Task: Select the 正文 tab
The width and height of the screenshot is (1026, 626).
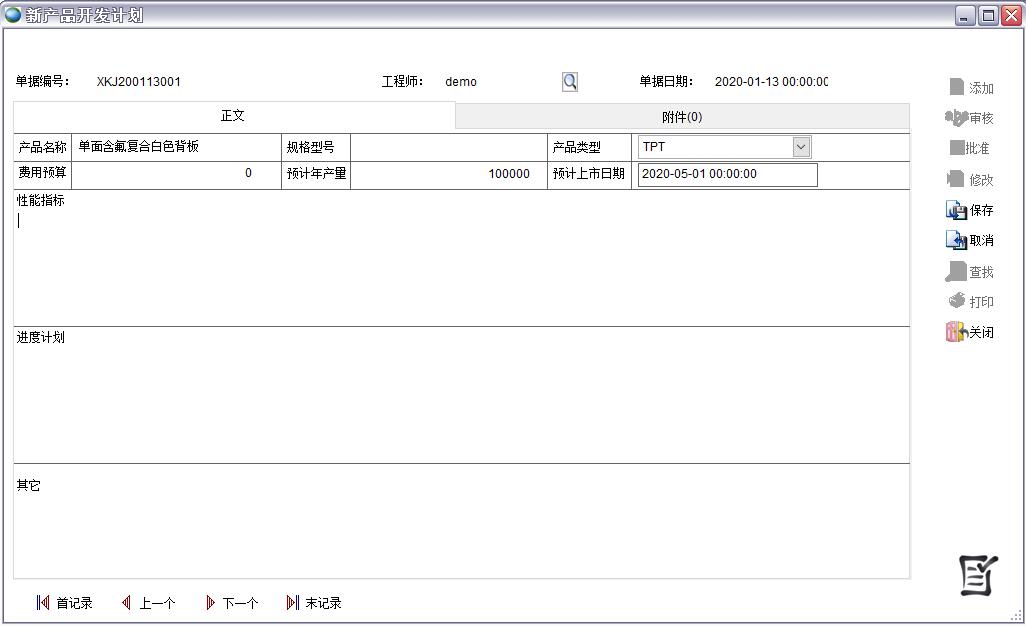Action: [x=233, y=116]
